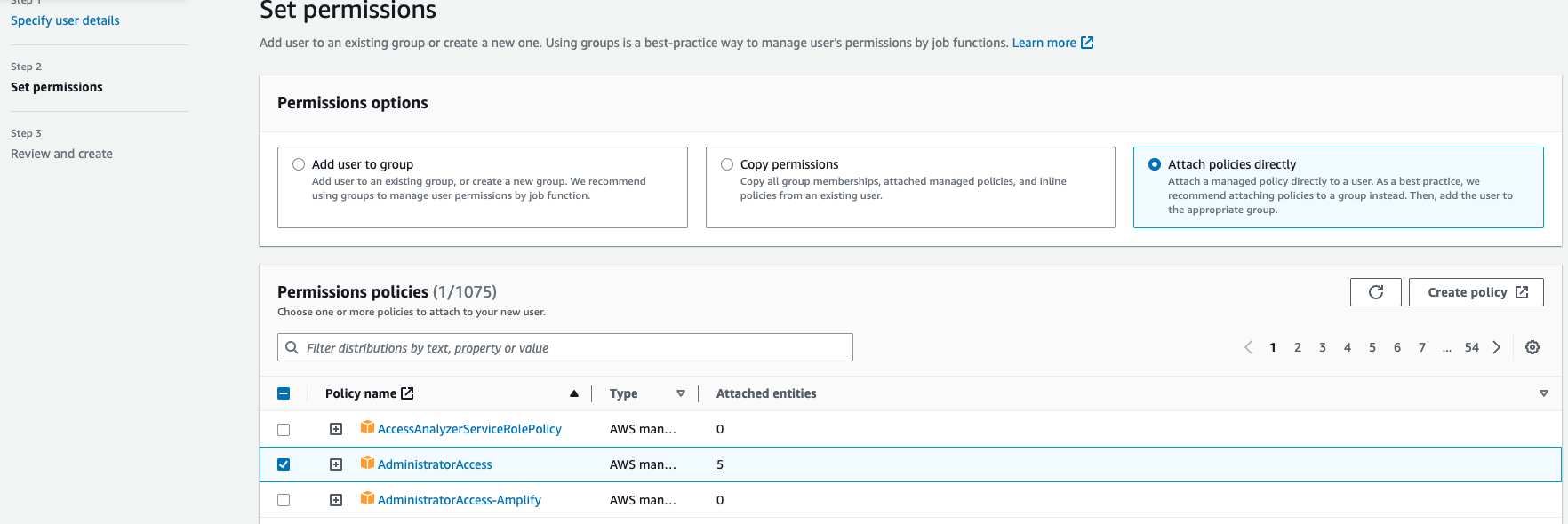Click 'AWS man…' type cell for AdministratorAccess row
Screen dimensions: 1568x524
click(643, 464)
